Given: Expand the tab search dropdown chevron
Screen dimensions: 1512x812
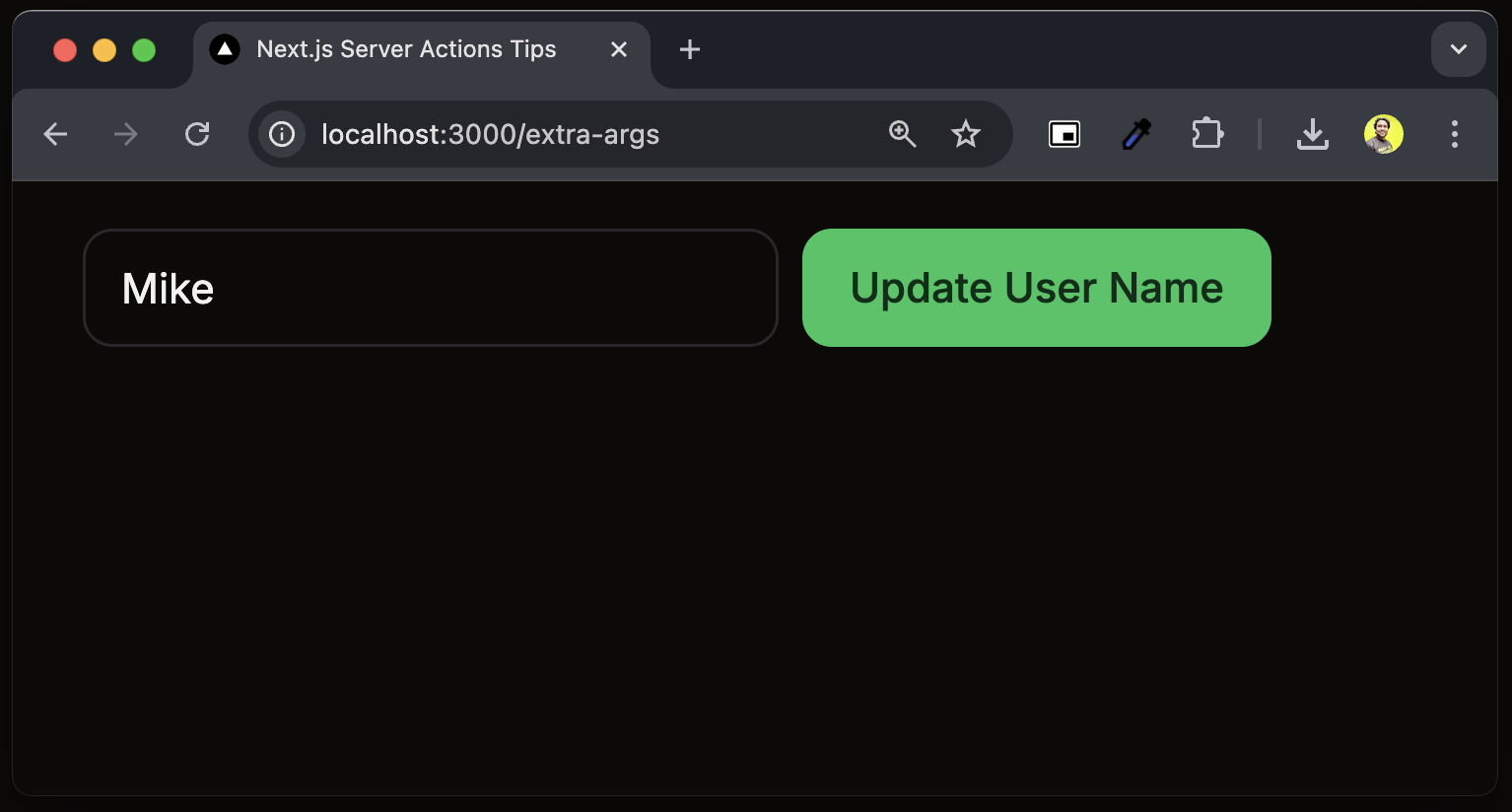Looking at the screenshot, I should click(x=1459, y=49).
